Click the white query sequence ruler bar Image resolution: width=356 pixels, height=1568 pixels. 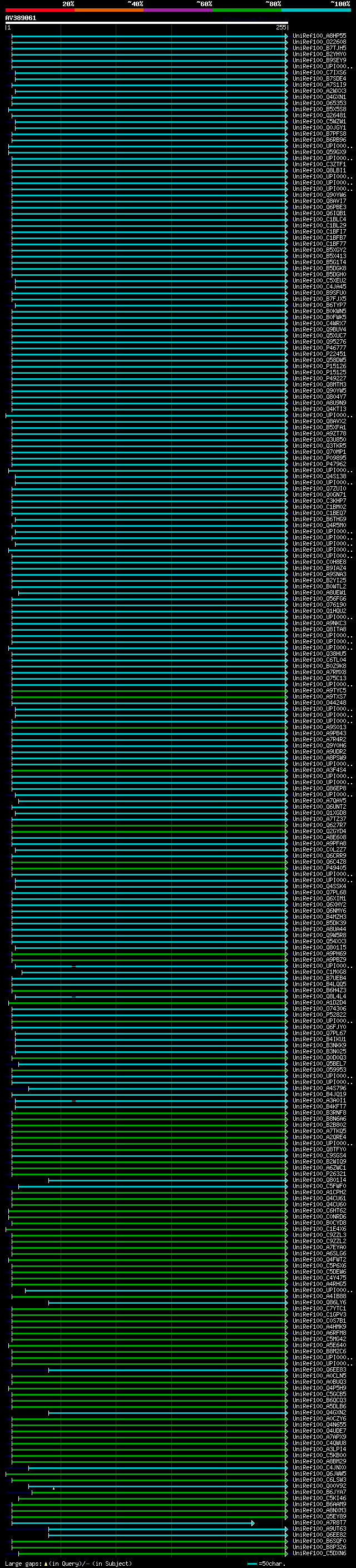[146, 23]
